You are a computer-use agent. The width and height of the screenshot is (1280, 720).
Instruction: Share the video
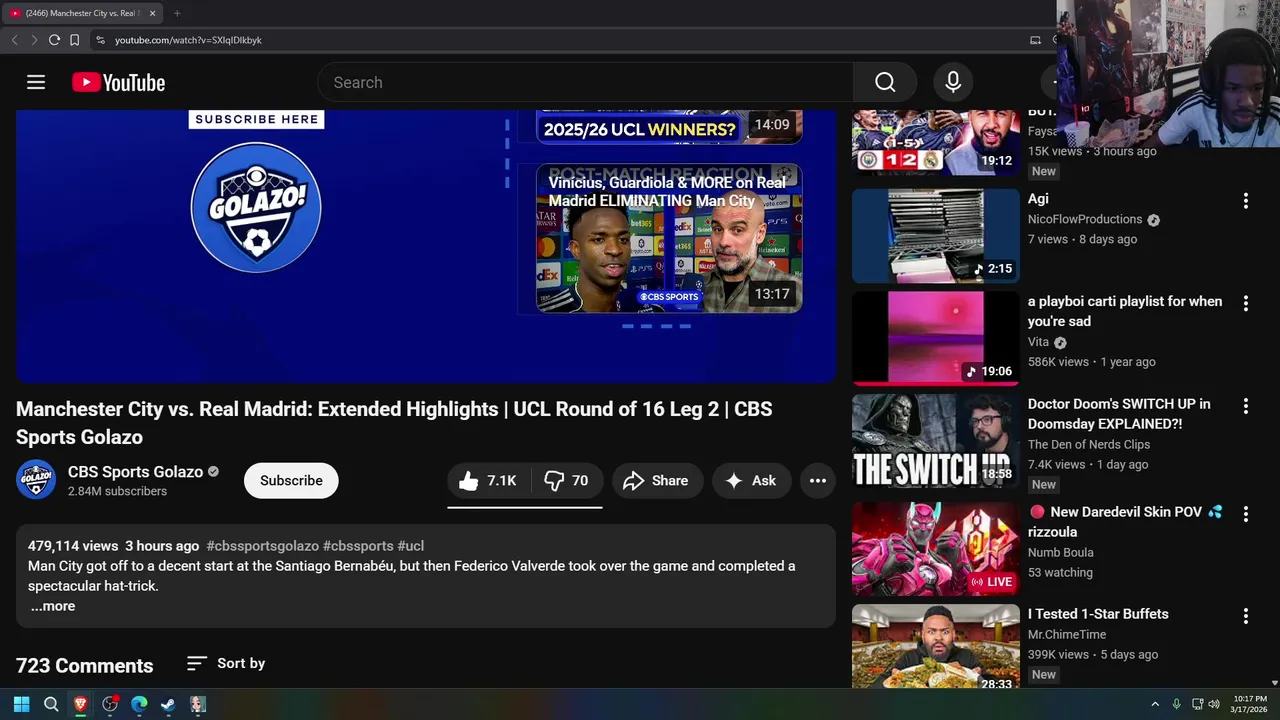pos(657,481)
